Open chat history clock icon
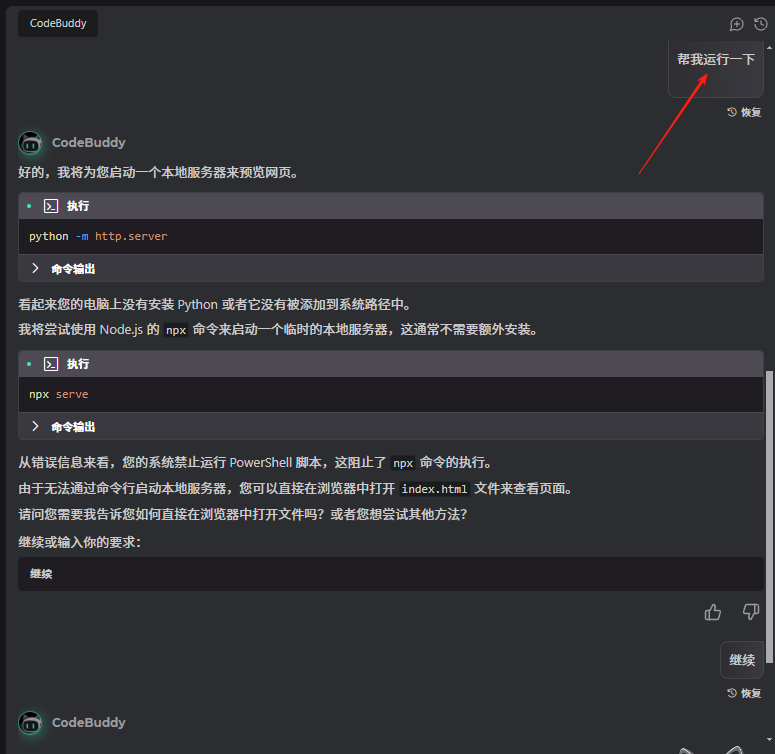Viewport: 775px width, 754px height. coord(761,24)
